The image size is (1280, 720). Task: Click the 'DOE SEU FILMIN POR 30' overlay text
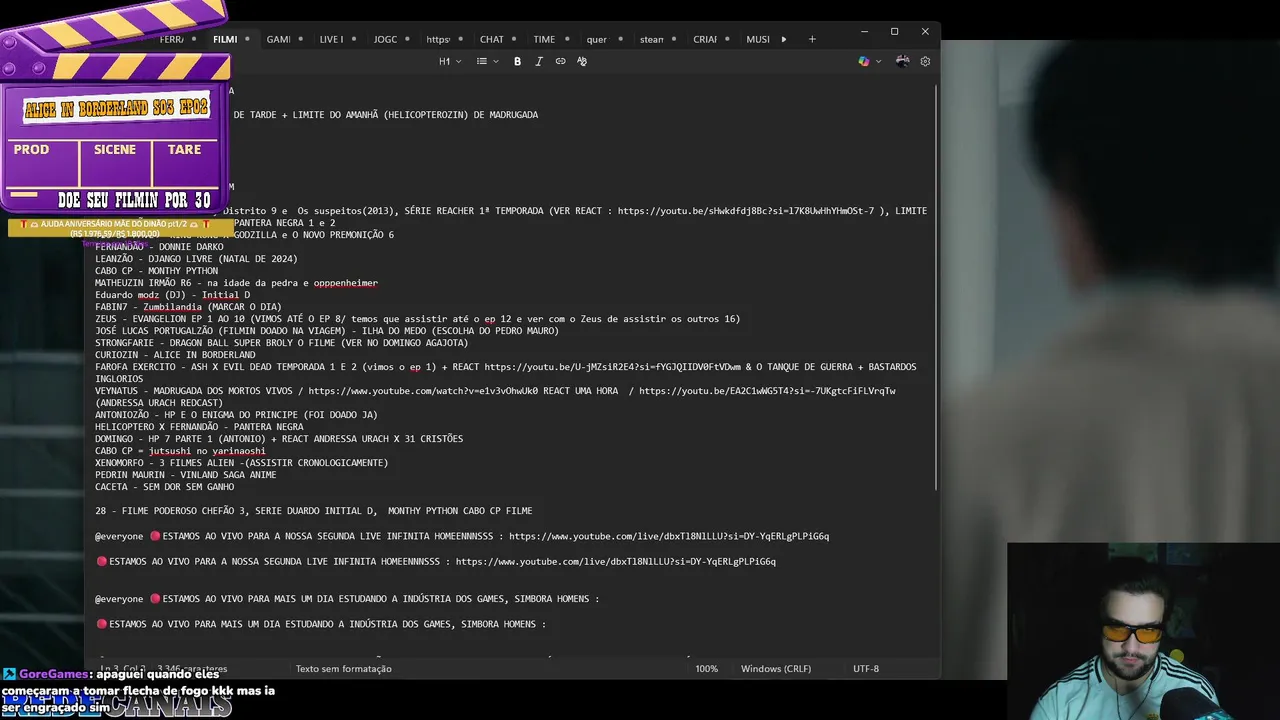(134, 200)
